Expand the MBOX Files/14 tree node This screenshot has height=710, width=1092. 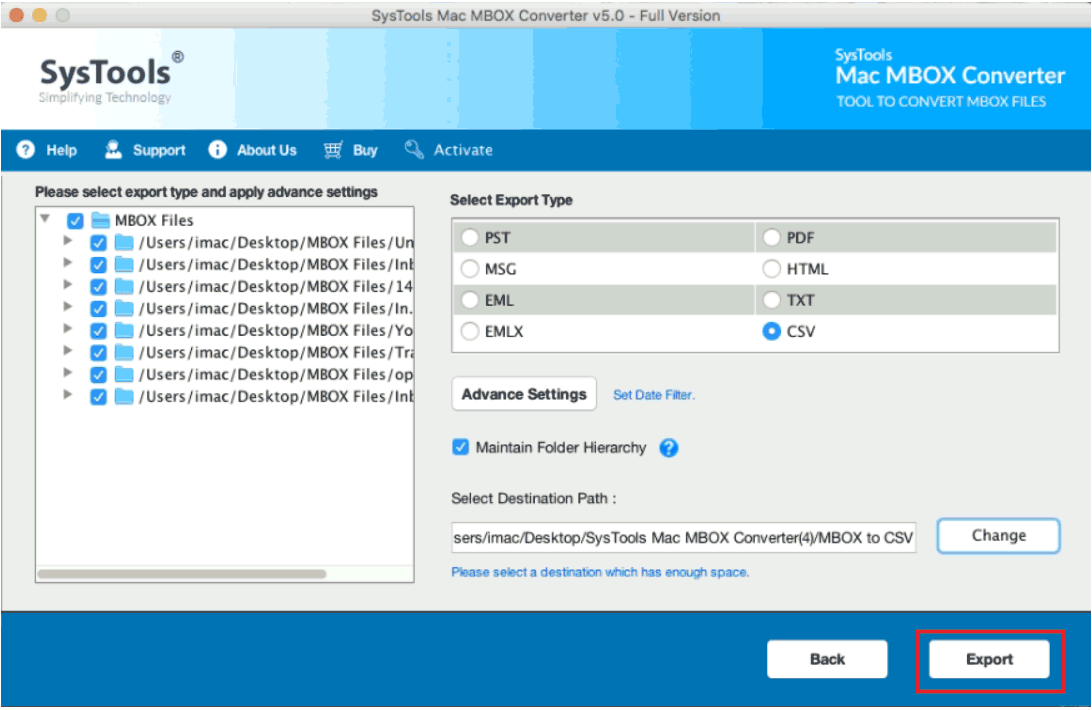click(68, 284)
